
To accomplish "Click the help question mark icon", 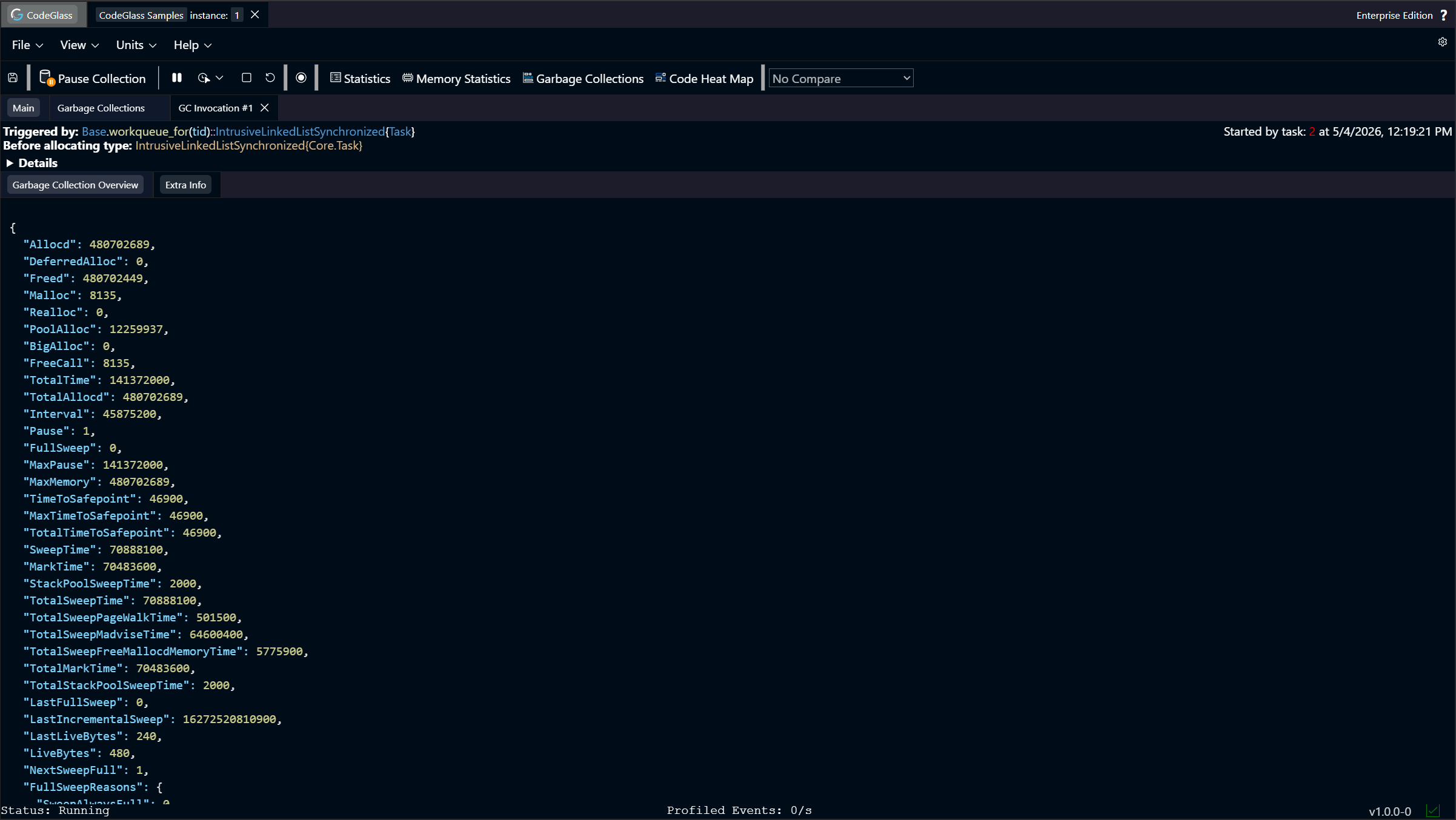I will 1444,15.
